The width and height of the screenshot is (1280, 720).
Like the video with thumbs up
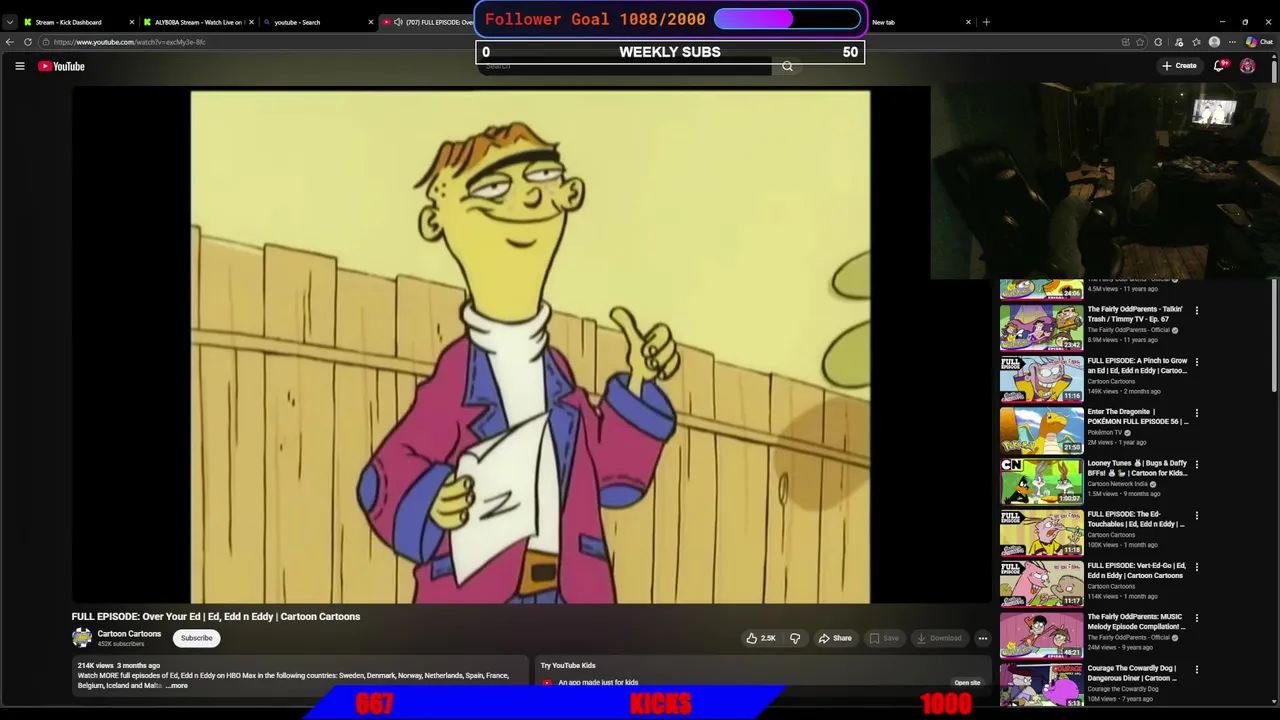pos(760,638)
